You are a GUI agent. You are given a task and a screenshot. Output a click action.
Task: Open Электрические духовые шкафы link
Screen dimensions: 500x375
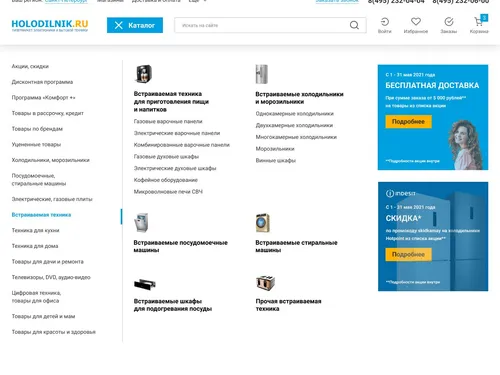[175, 168]
